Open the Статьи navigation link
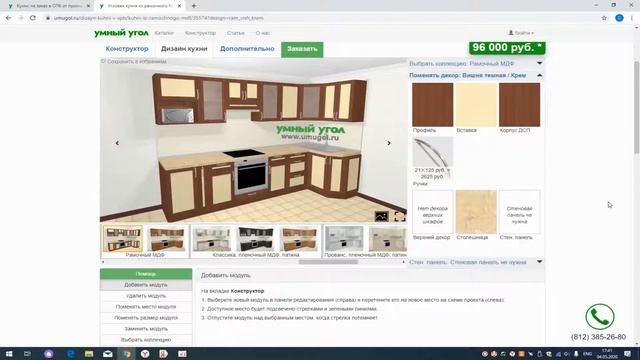 point(236,33)
